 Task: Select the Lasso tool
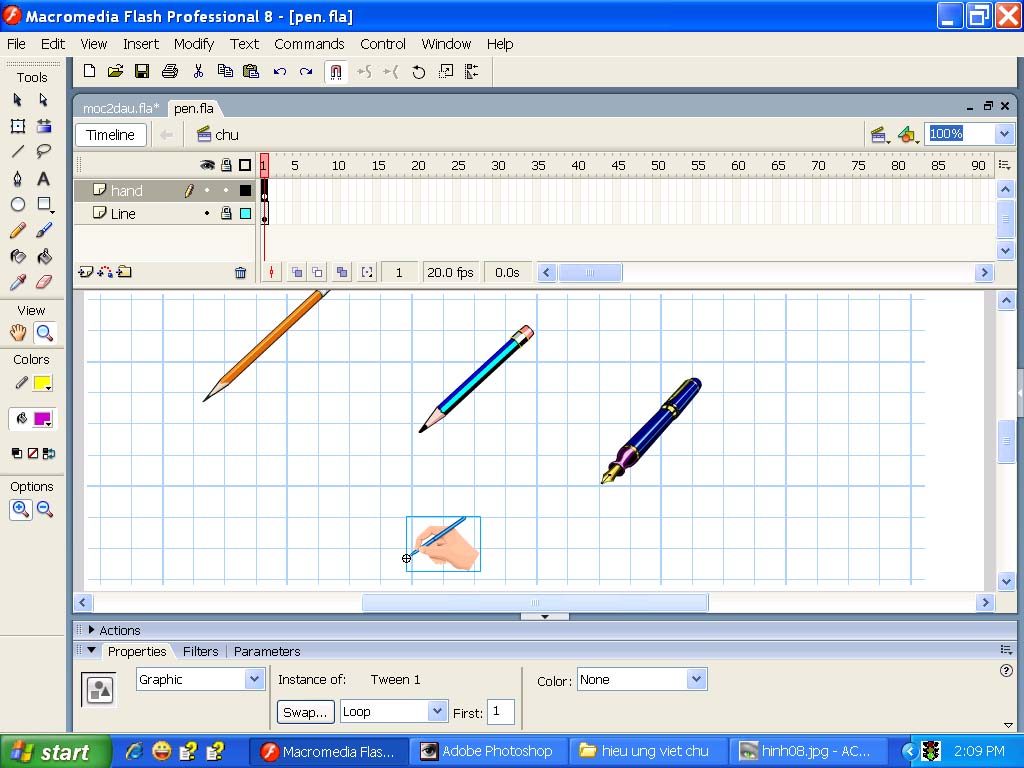click(x=44, y=152)
